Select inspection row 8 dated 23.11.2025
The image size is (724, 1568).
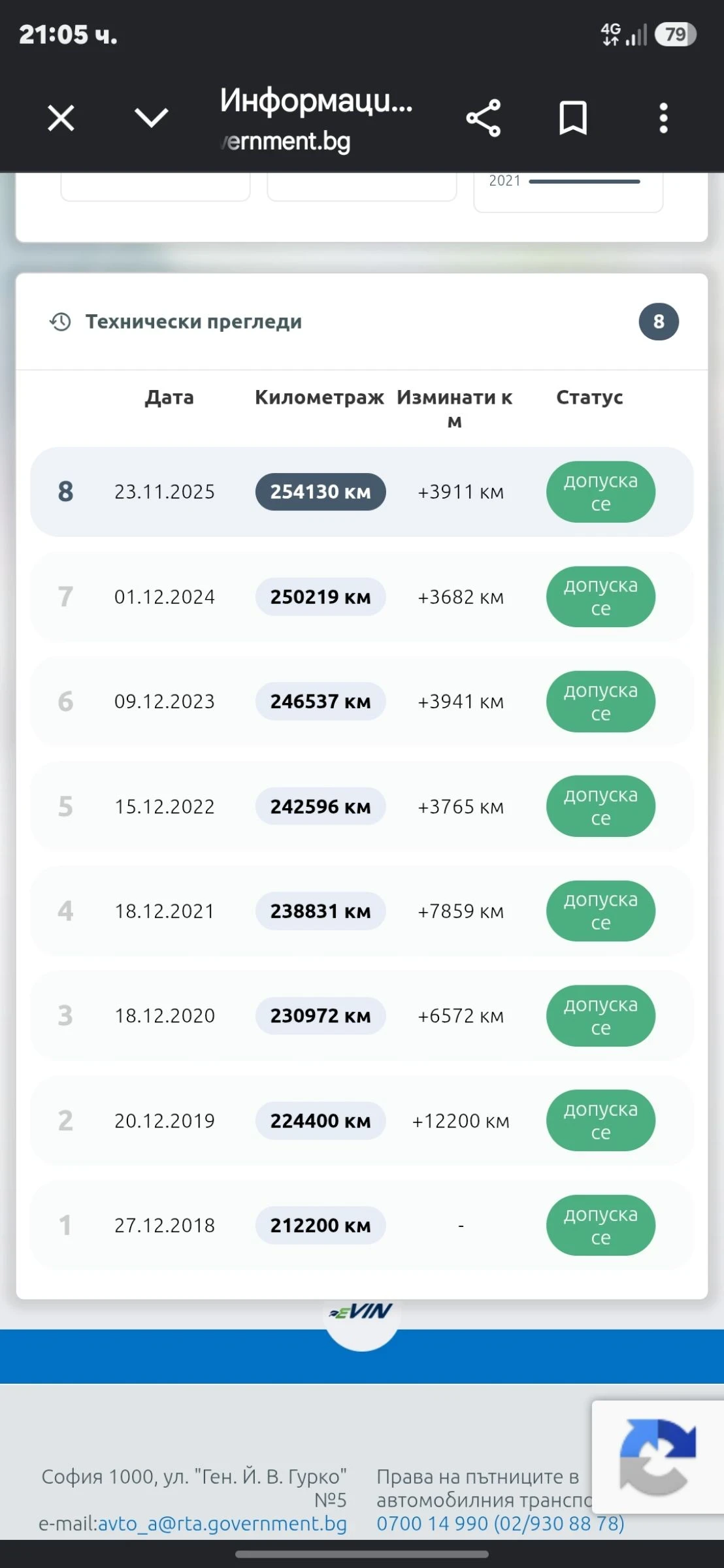[x=361, y=492]
